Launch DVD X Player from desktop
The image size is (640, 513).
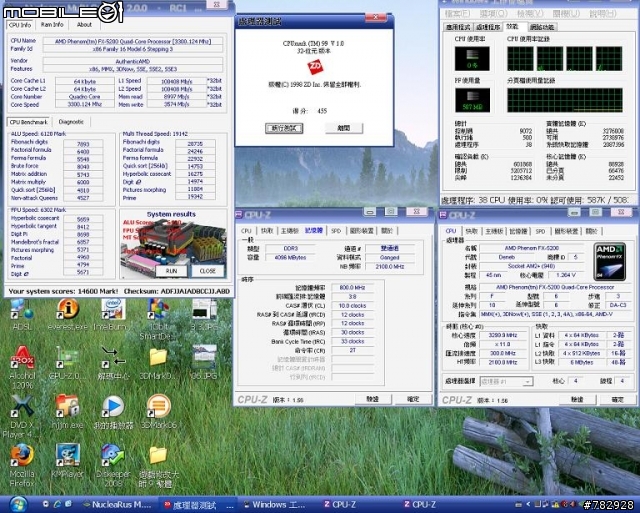pos(21,415)
